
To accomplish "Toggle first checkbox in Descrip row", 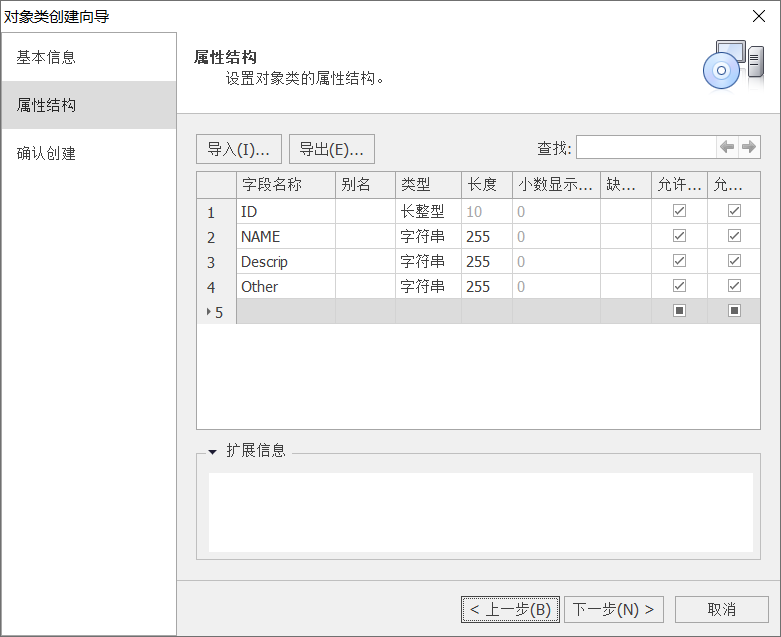I will [x=680, y=261].
